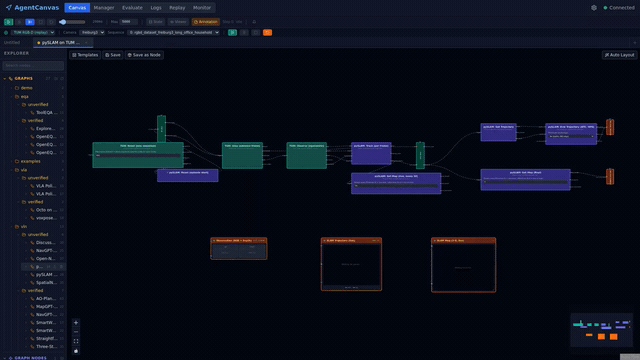Viewport: 640px width, 360px height.
Task: Click the Save button
Action: [x=113, y=55]
